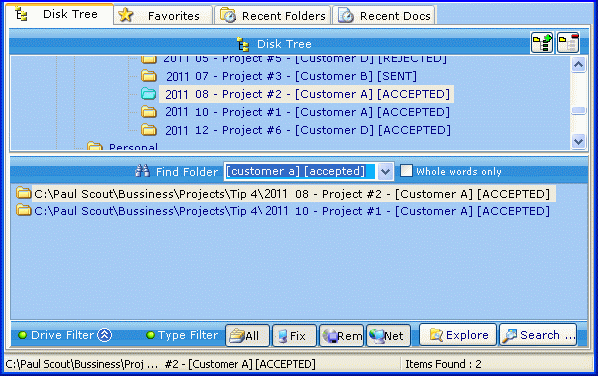The image size is (598, 376).
Task: Select the Project #2 [Customer A] tree folder
Action: click(307, 94)
